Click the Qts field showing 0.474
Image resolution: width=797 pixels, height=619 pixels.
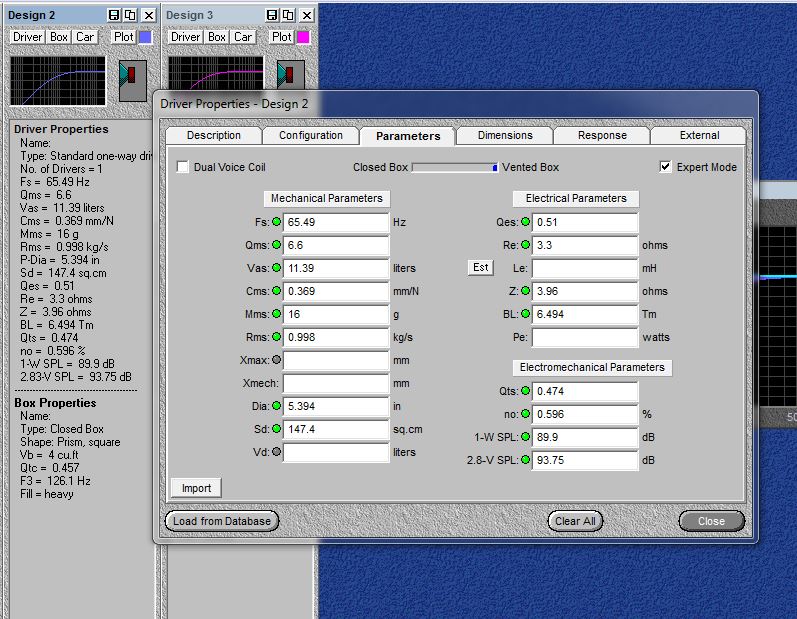(x=585, y=391)
